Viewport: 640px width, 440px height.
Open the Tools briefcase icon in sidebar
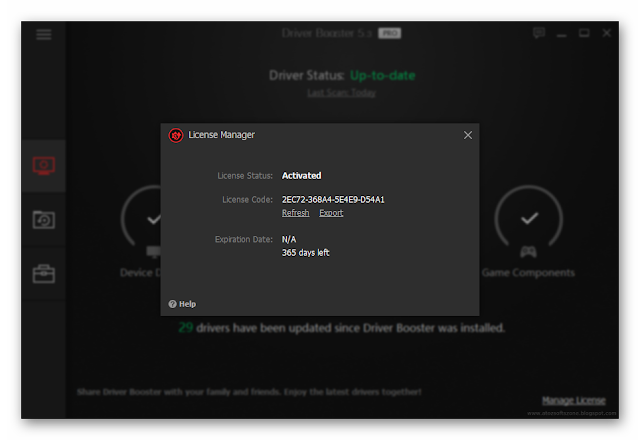(x=44, y=273)
